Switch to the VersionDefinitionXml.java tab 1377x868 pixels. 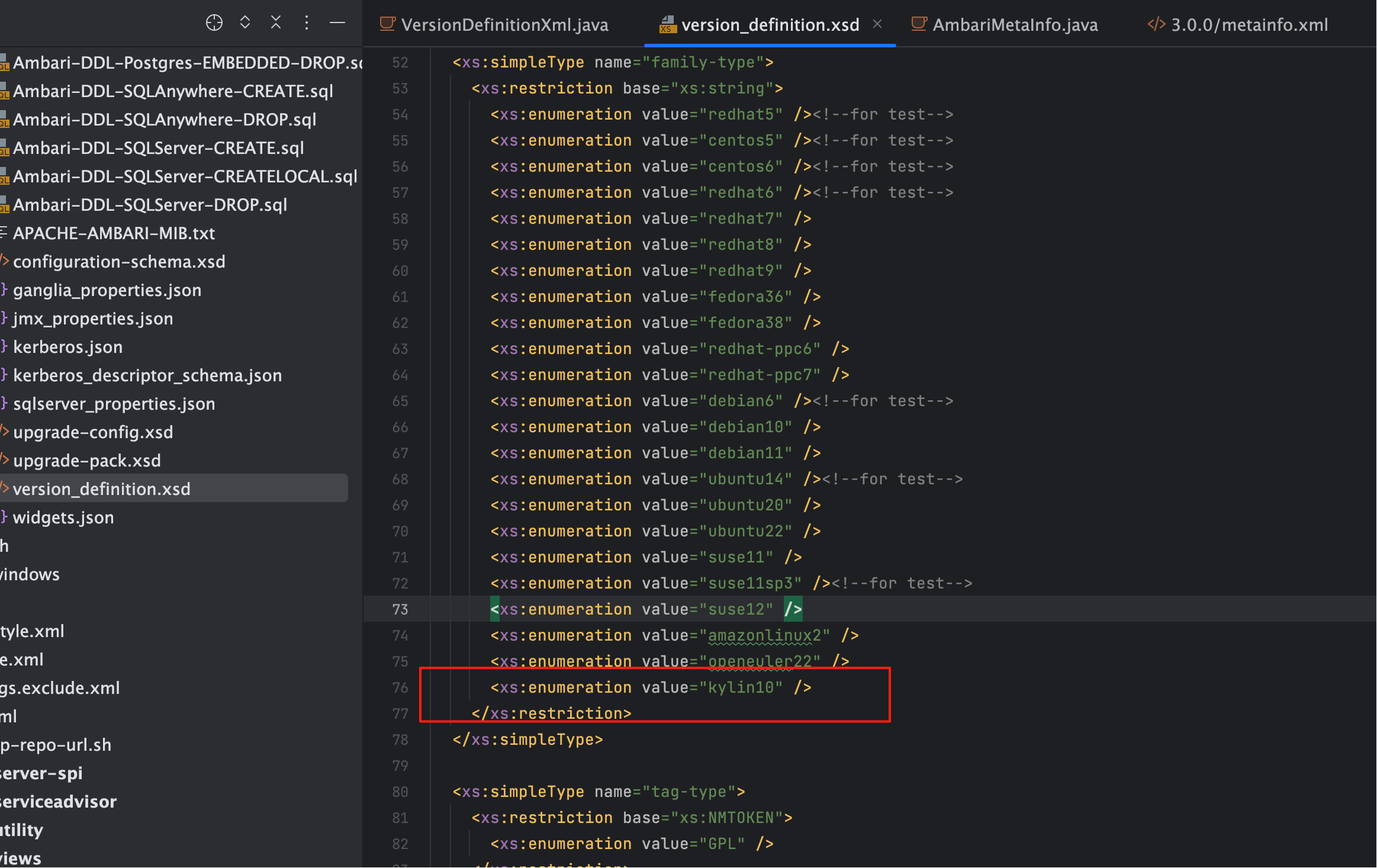tap(504, 25)
